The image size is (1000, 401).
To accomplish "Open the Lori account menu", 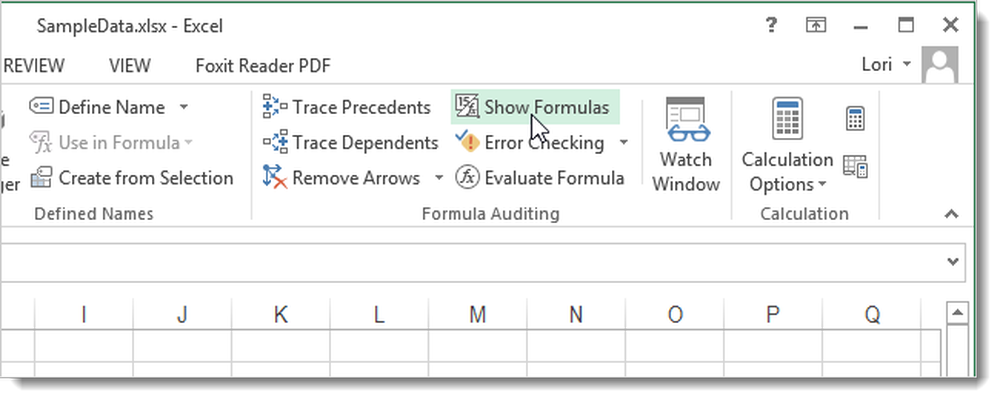I will tap(886, 64).
